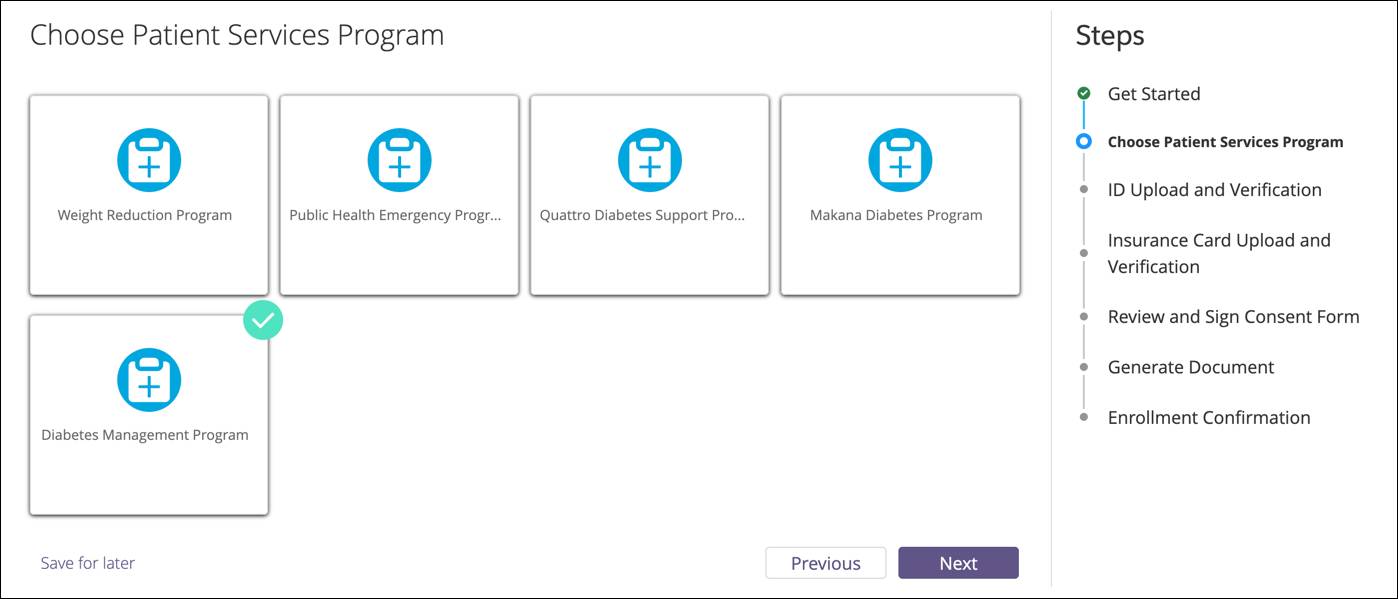Image resolution: width=1398 pixels, height=599 pixels.
Task: Select the "Weight Reduction Program" label
Action: pos(145,215)
